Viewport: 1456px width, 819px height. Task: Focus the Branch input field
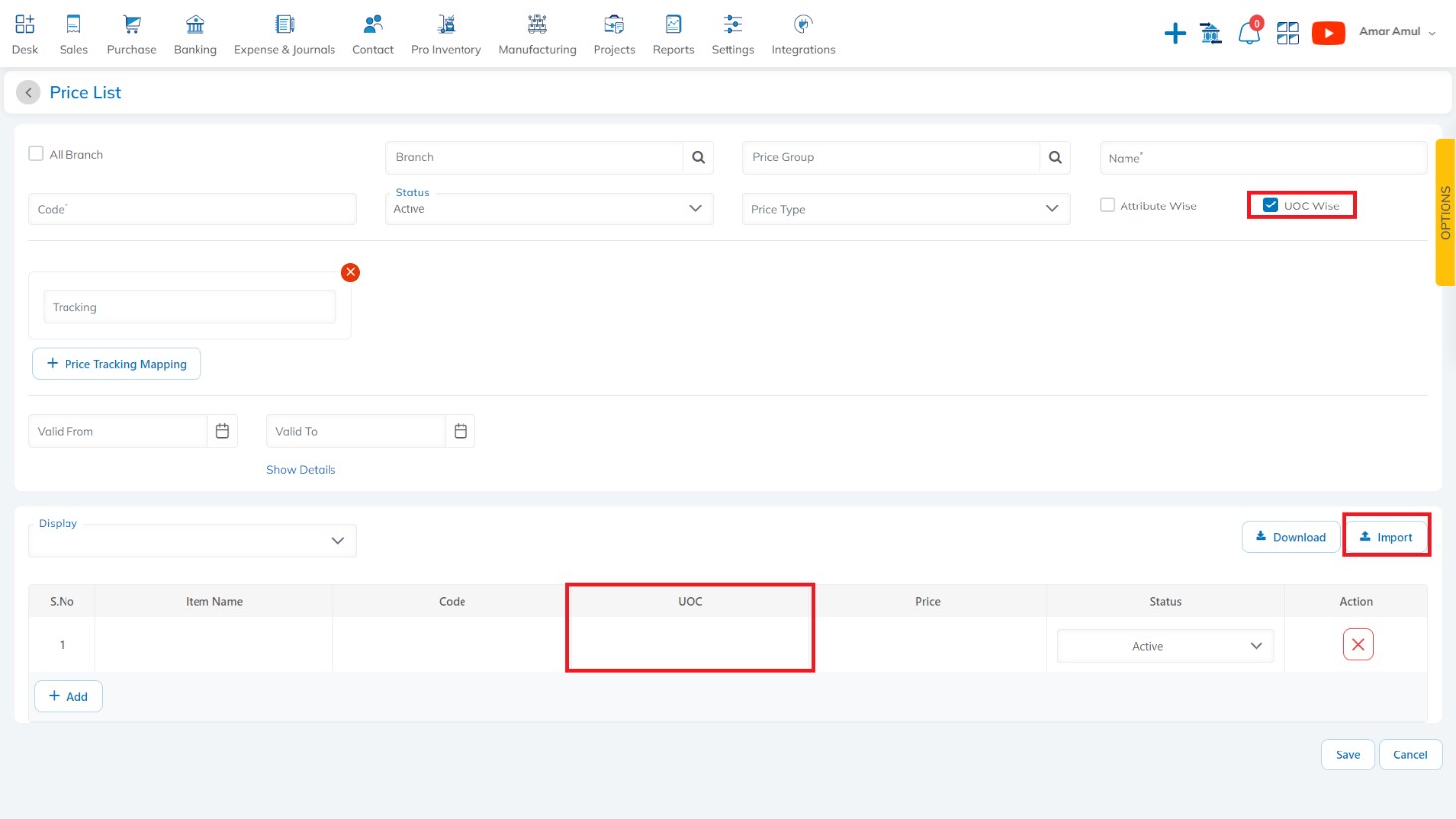(x=534, y=157)
